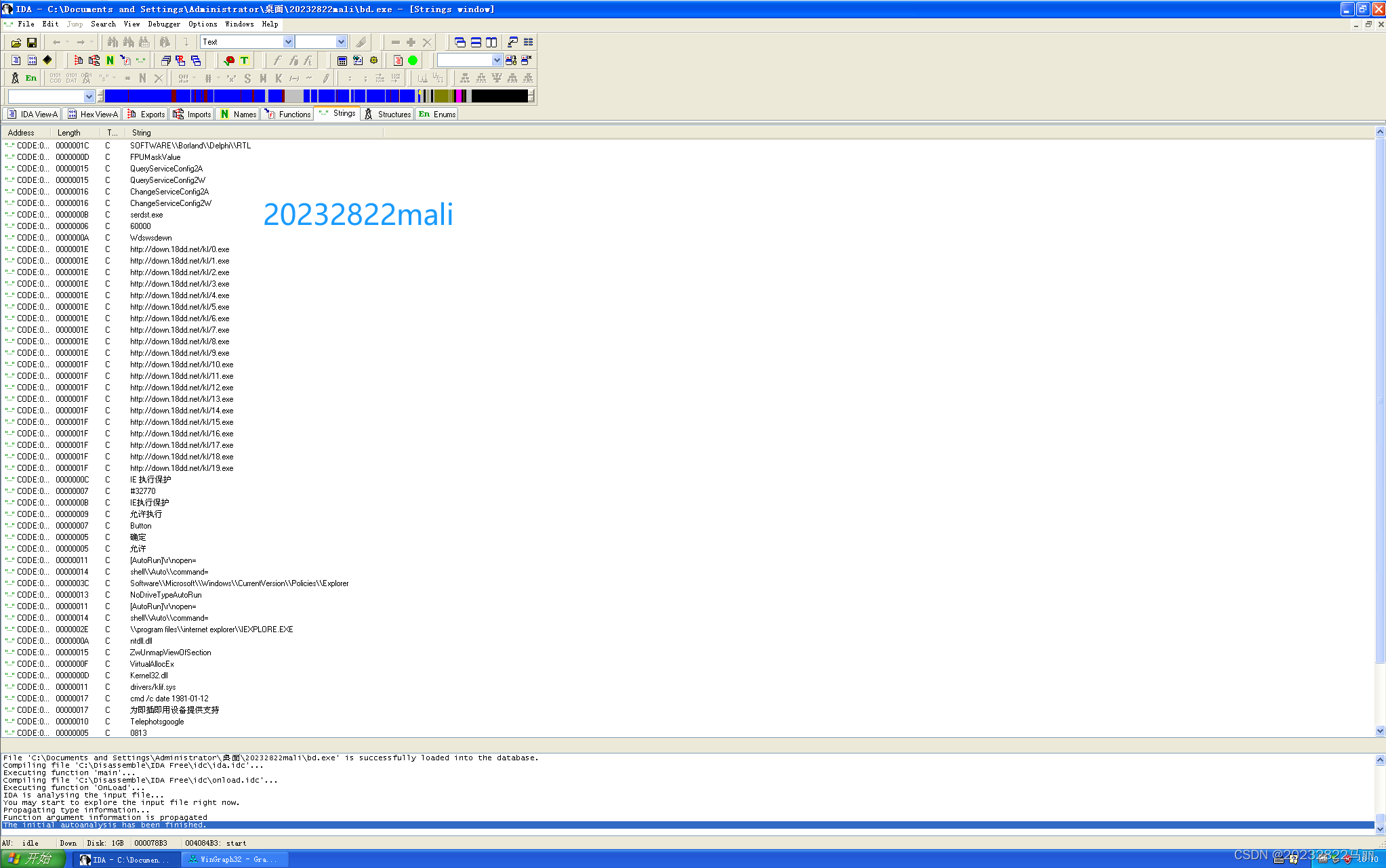This screenshot has height=868, width=1386.
Task: Click the yellow gear toolbar icon
Action: 373,60
